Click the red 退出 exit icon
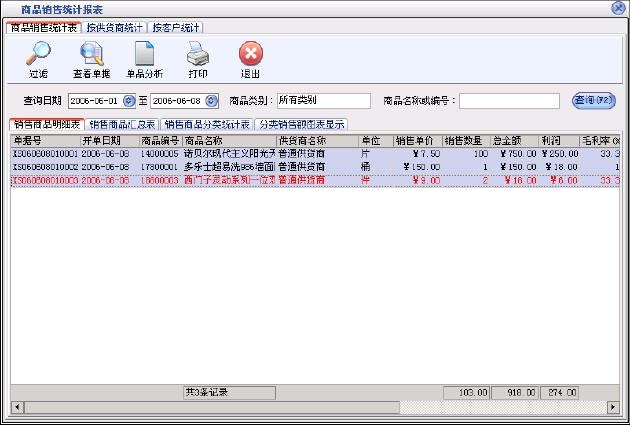 point(251,58)
